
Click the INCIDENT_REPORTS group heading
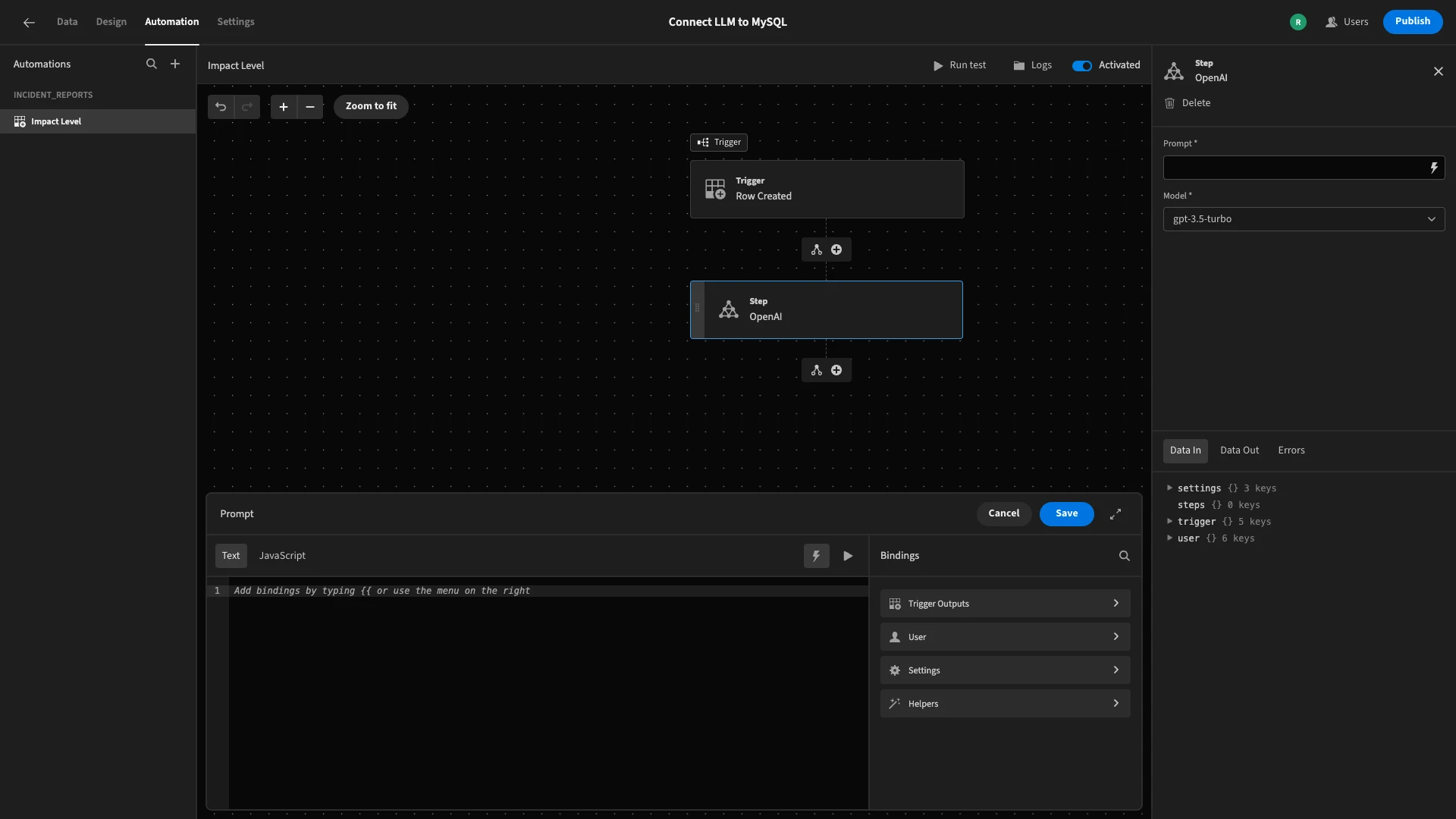[53, 95]
